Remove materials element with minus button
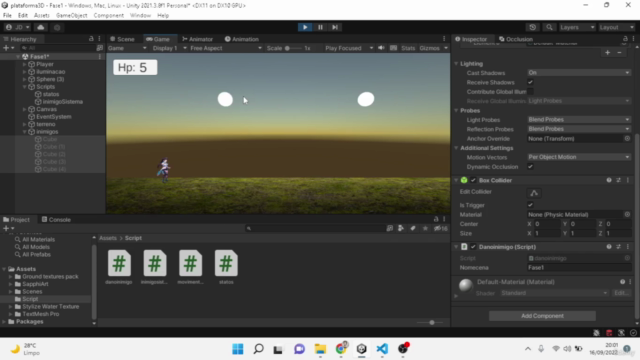Screen dimensions: 640x360 619,53
